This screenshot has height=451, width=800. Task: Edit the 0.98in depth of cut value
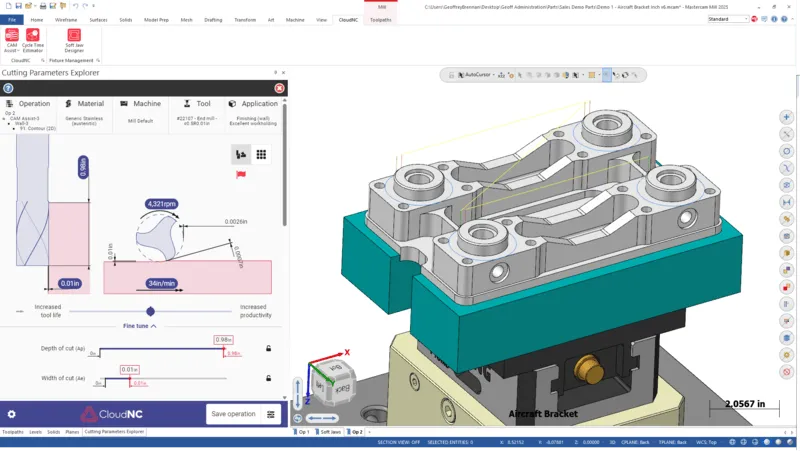click(223, 340)
